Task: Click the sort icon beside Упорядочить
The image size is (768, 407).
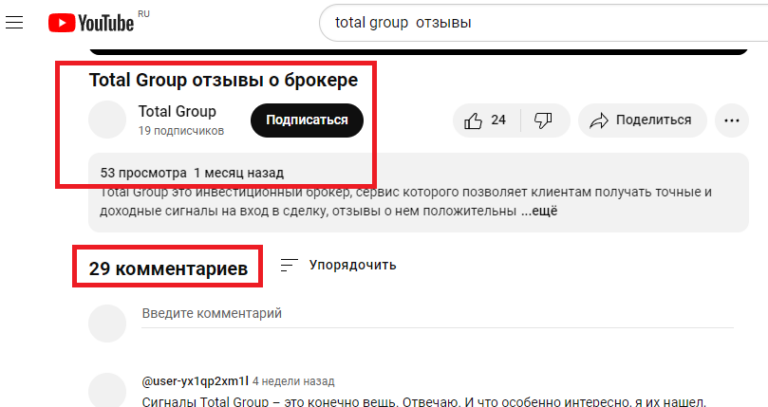Action: point(289,265)
